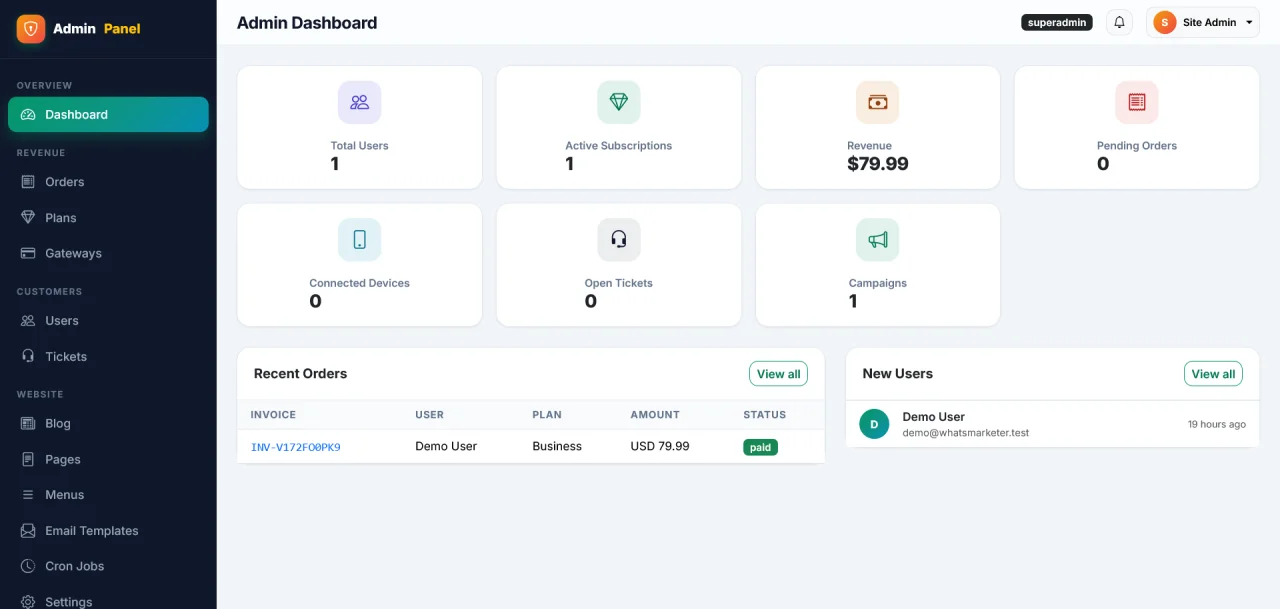Click the INVOICE column header
The width and height of the screenshot is (1280, 609).
(x=273, y=415)
